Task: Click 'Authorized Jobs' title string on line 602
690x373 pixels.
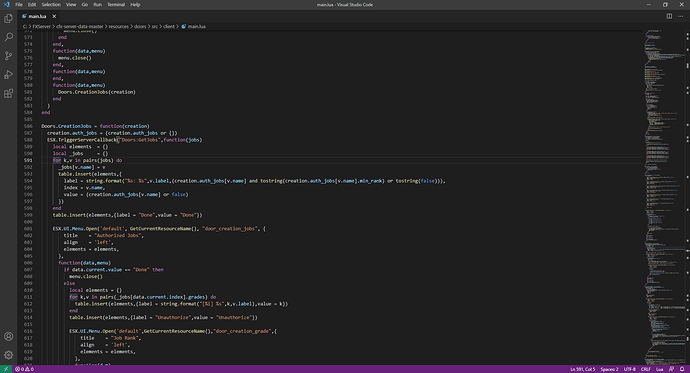Action: coord(118,235)
